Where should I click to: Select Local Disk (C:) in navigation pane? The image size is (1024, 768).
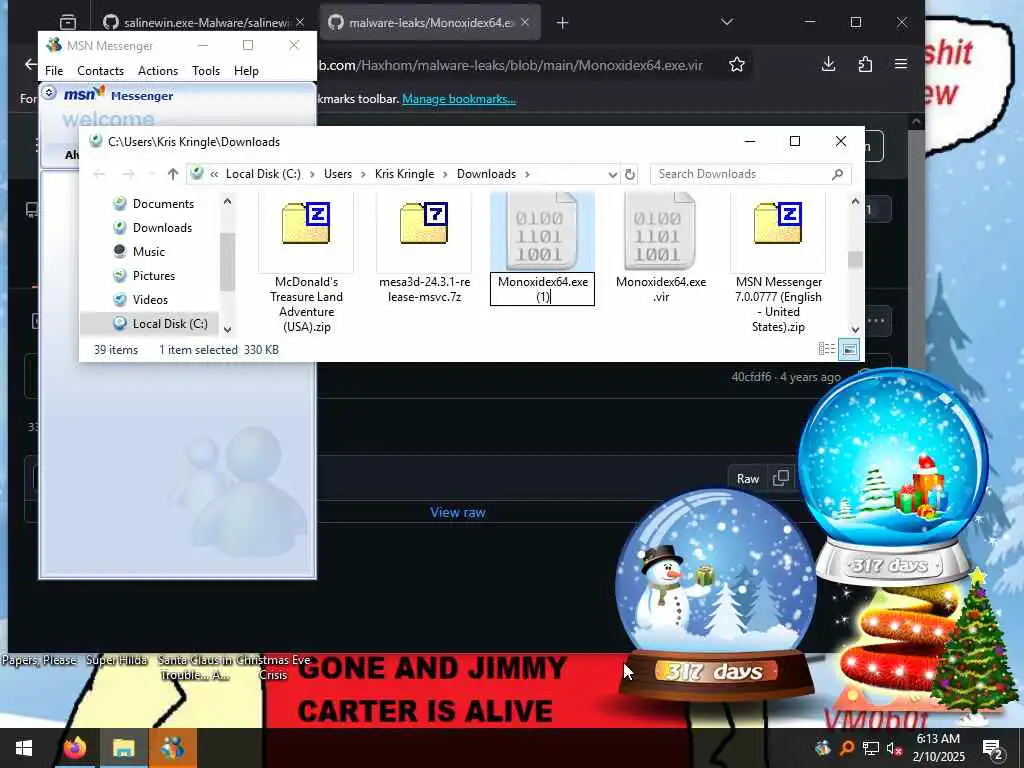pos(170,323)
